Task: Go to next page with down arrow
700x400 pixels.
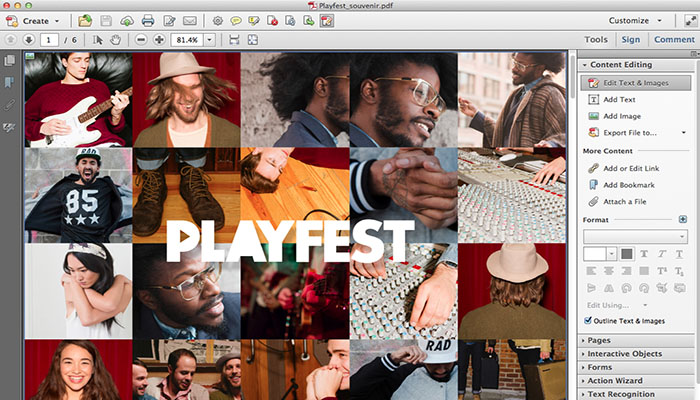Action: [28, 40]
